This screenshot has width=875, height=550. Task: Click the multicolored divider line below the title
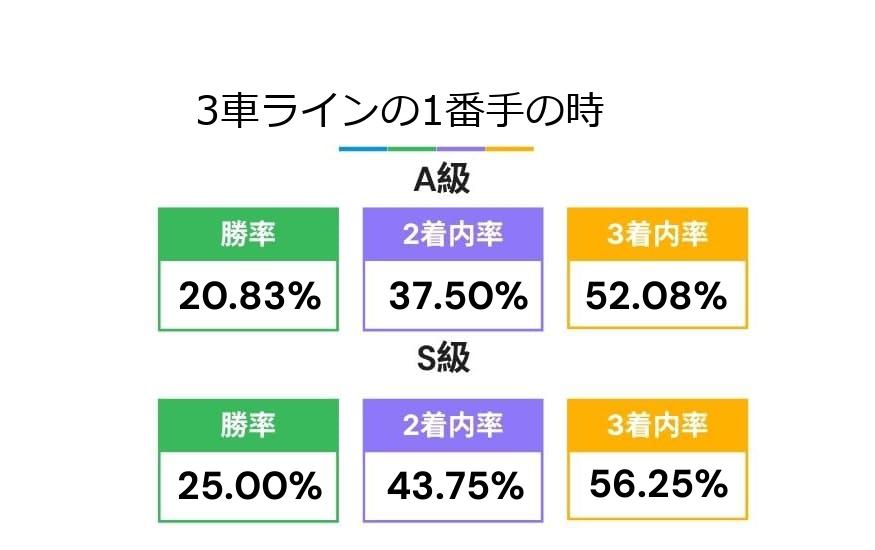pyautogui.click(x=436, y=149)
